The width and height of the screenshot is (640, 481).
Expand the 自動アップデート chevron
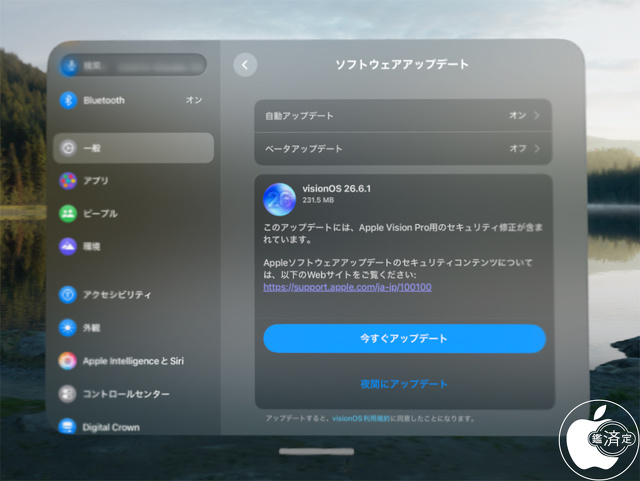click(537, 116)
